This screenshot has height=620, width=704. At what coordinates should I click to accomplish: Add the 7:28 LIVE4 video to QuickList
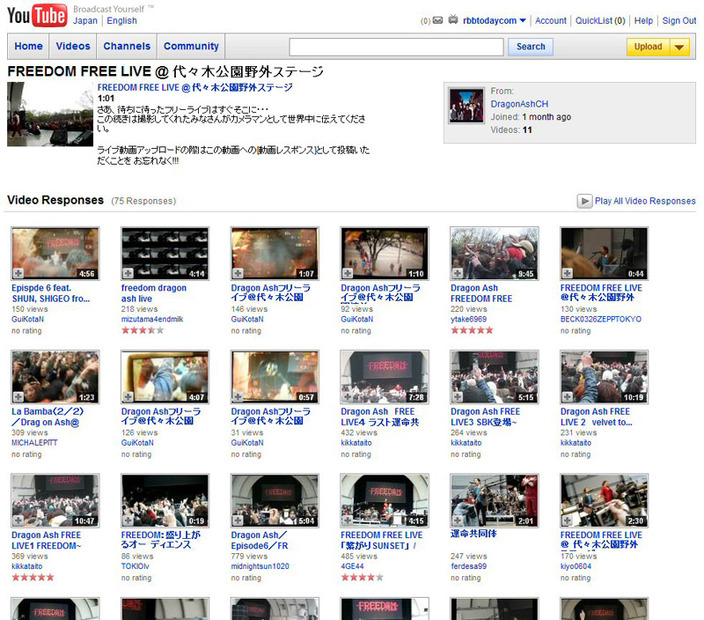point(348,397)
